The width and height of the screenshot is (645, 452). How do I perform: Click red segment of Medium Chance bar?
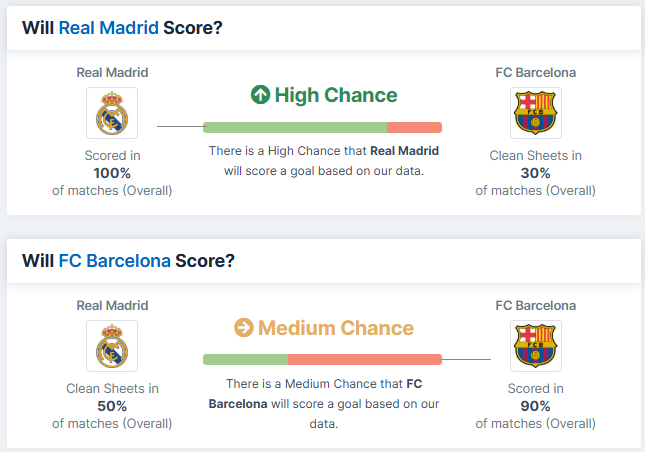click(365, 359)
